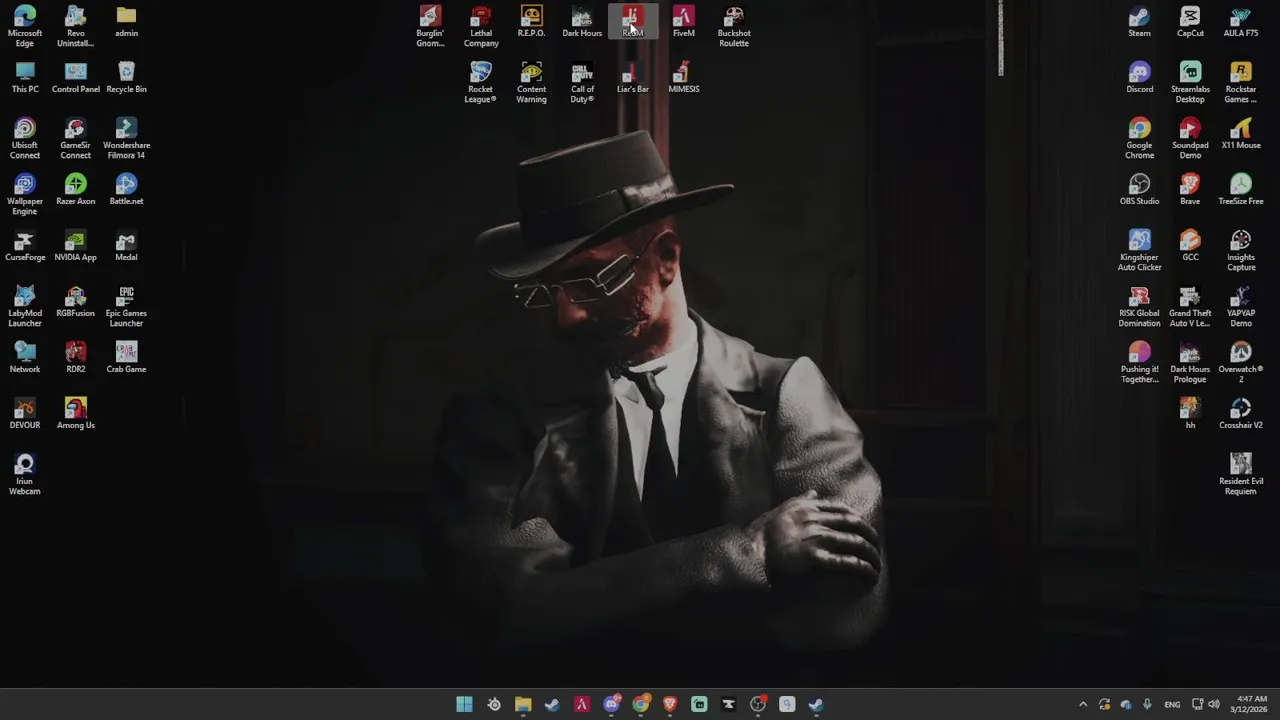
Task: Click the ENG language indicator
Action: coord(1172,704)
